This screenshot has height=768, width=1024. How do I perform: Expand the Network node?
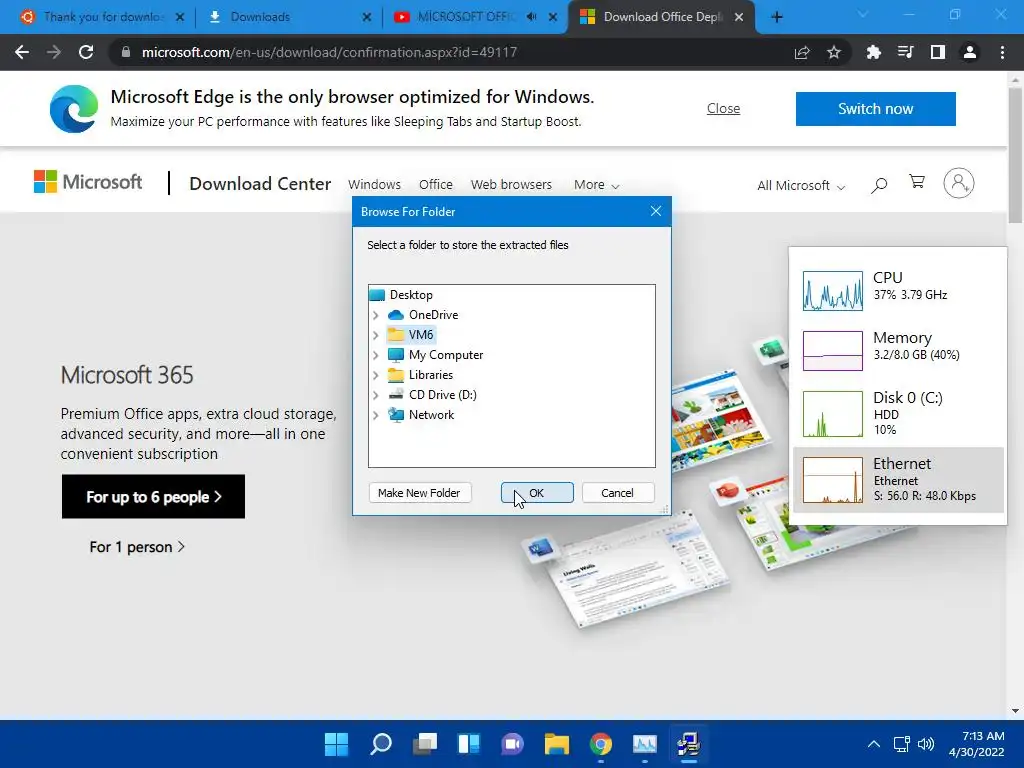pos(376,415)
